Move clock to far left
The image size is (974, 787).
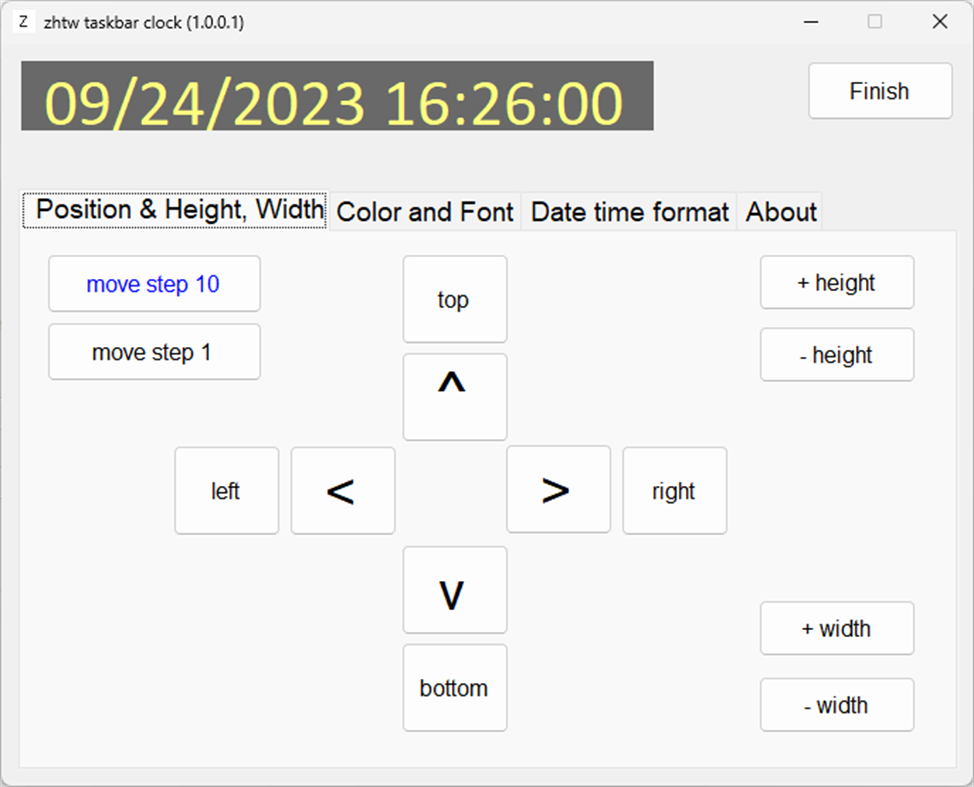pos(226,490)
